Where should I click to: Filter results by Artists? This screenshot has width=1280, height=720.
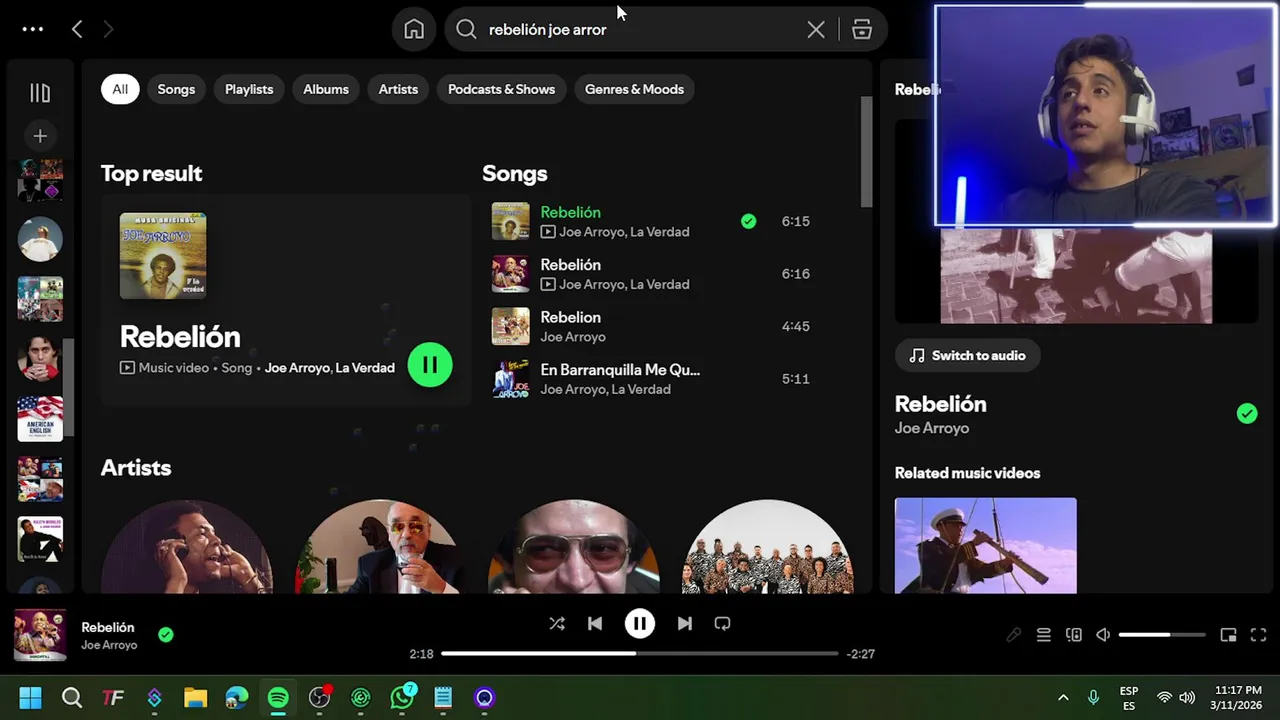pyautogui.click(x=398, y=89)
